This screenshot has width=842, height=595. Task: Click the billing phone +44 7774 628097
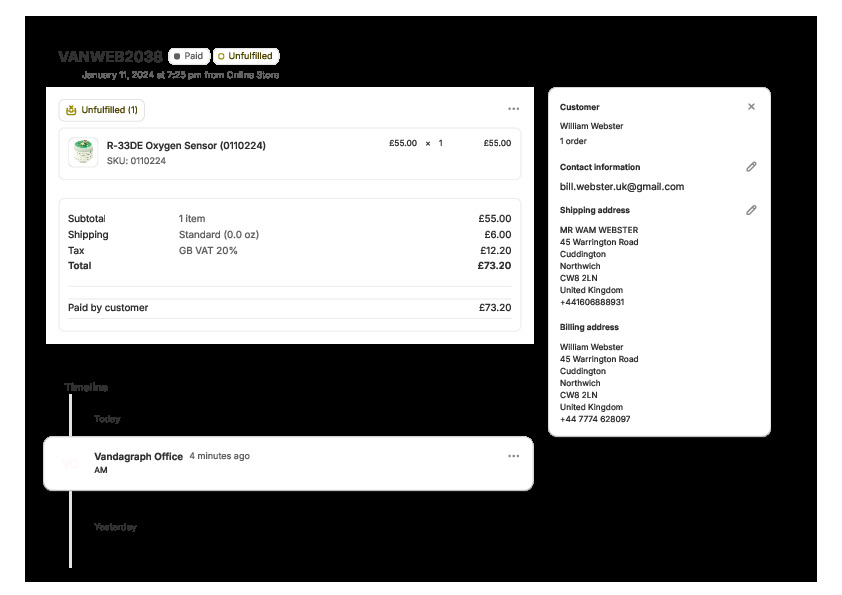(595, 419)
